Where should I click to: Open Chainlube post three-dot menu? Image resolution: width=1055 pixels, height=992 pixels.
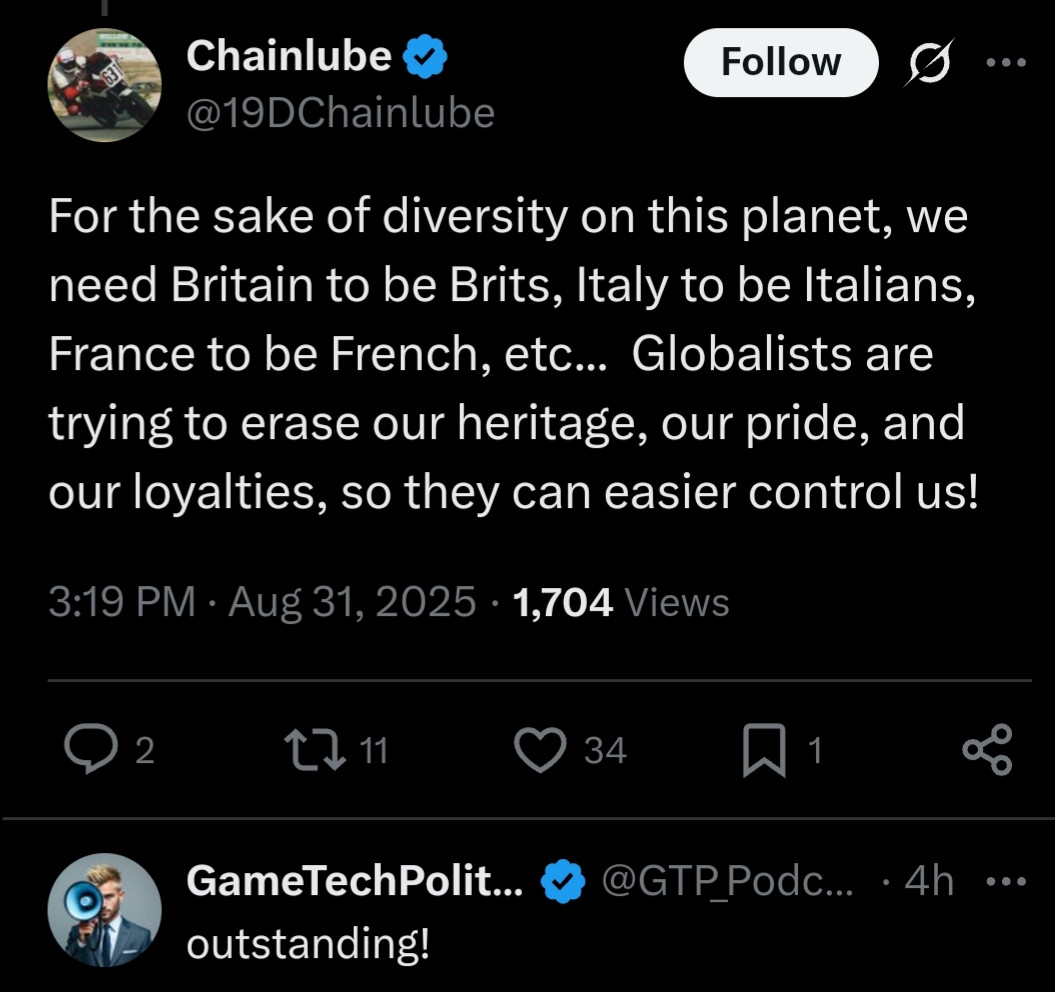tap(1005, 62)
